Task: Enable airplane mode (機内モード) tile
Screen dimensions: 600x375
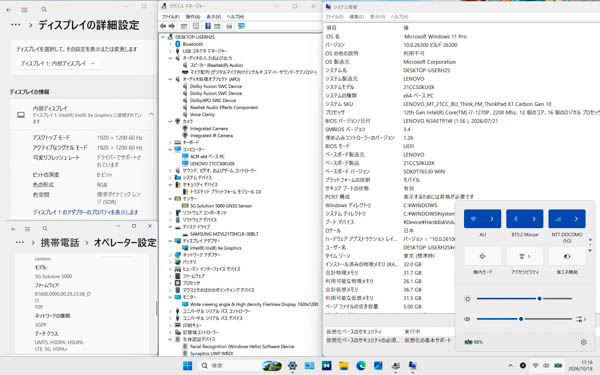Action: coord(483,256)
